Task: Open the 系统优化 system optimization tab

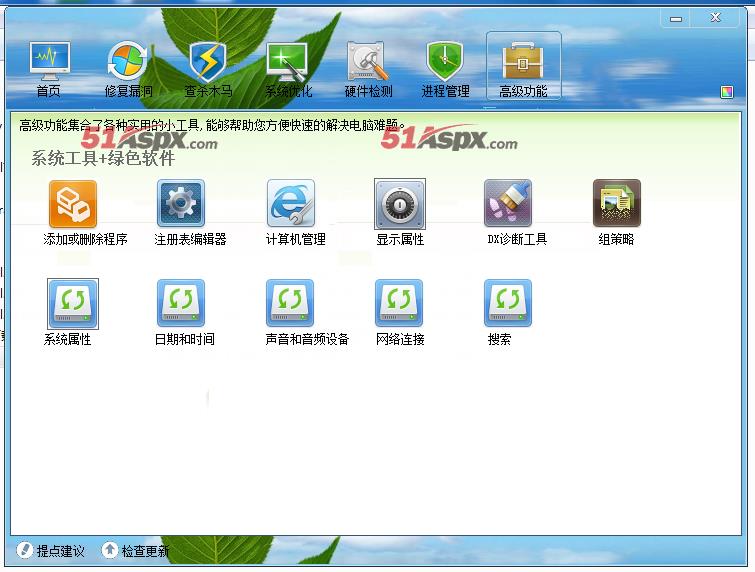Action: [x=288, y=68]
